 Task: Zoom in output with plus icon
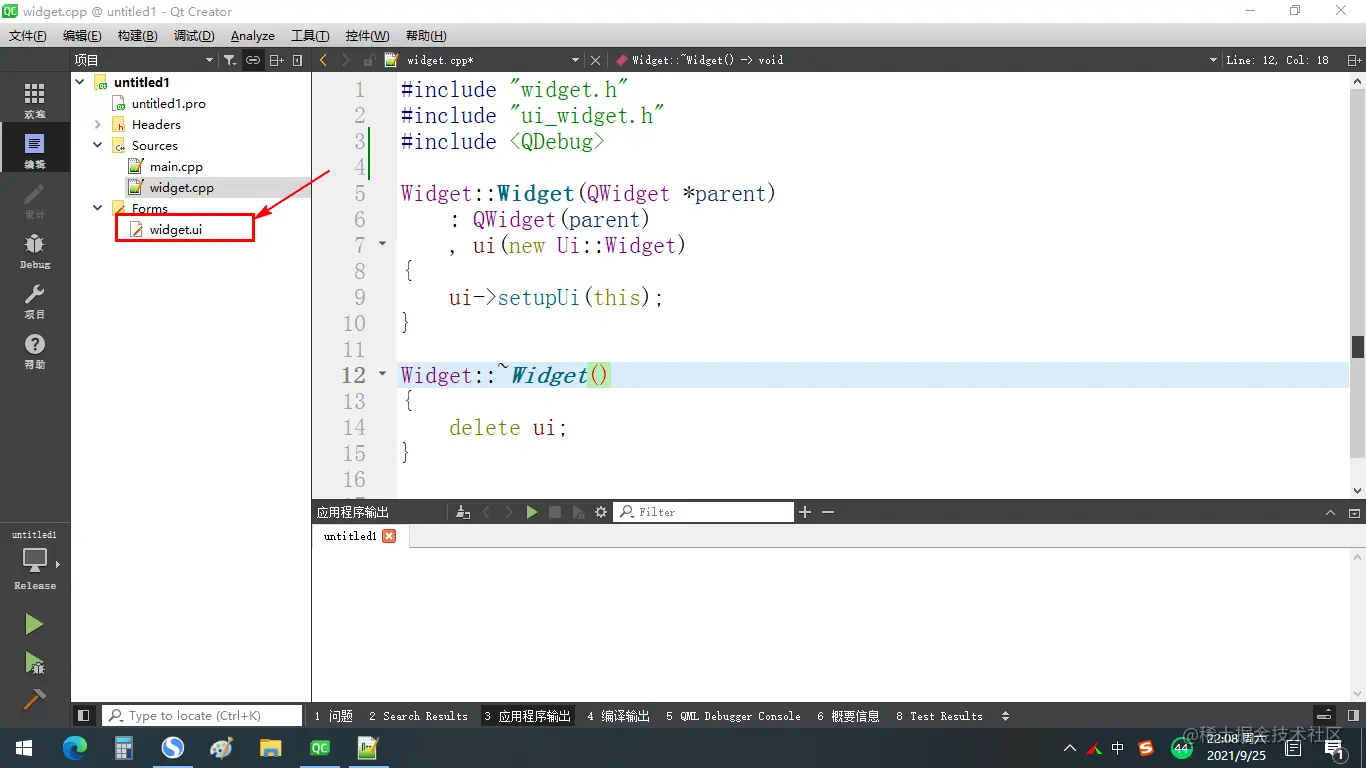click(x=805, y=512)
